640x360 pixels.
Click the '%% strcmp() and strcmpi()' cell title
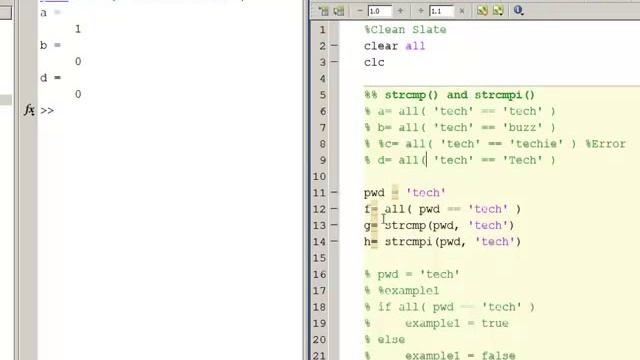pos(449,95)
